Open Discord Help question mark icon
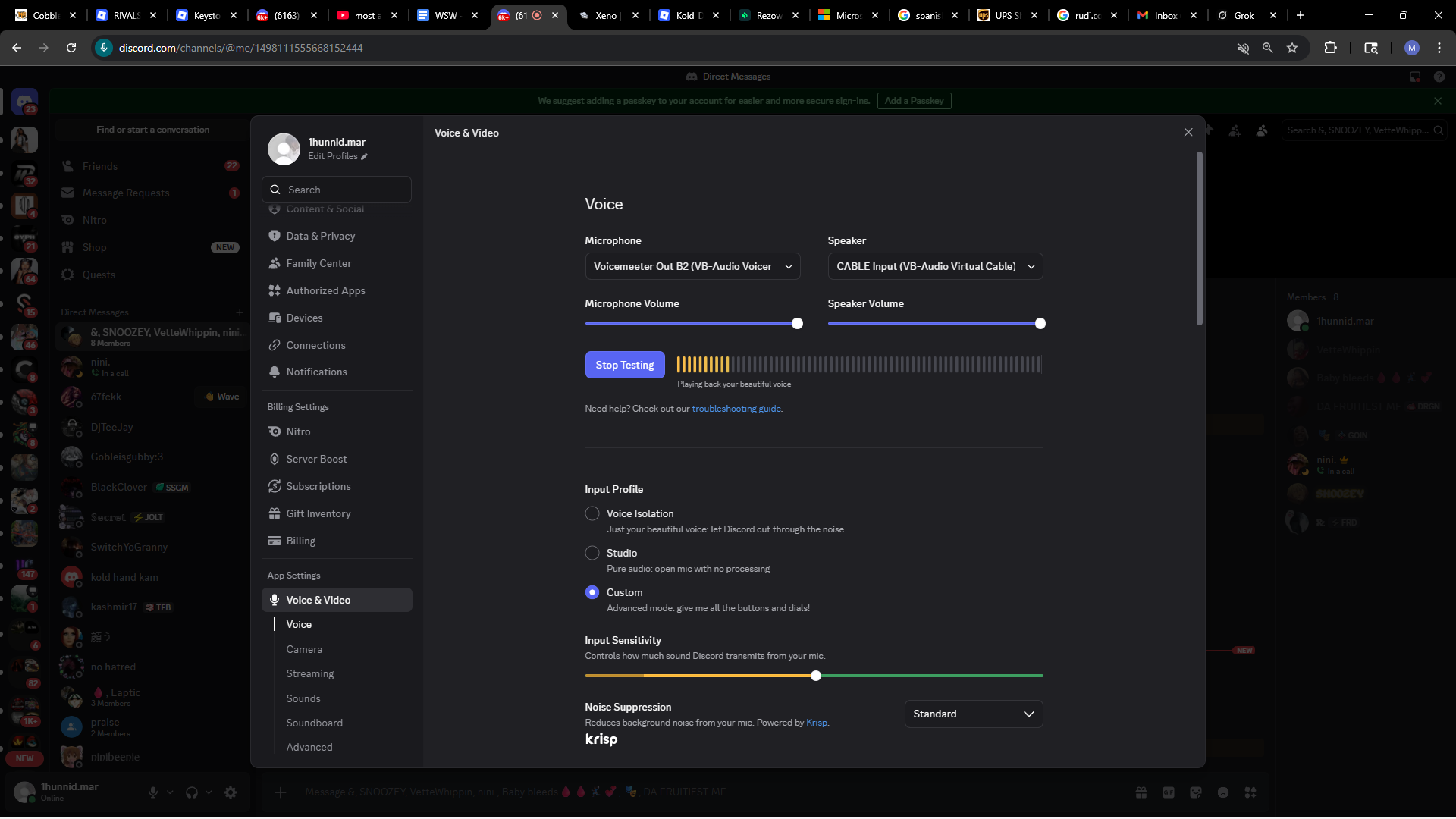Screen dimensions: 1456x819 pos(1439,77)
